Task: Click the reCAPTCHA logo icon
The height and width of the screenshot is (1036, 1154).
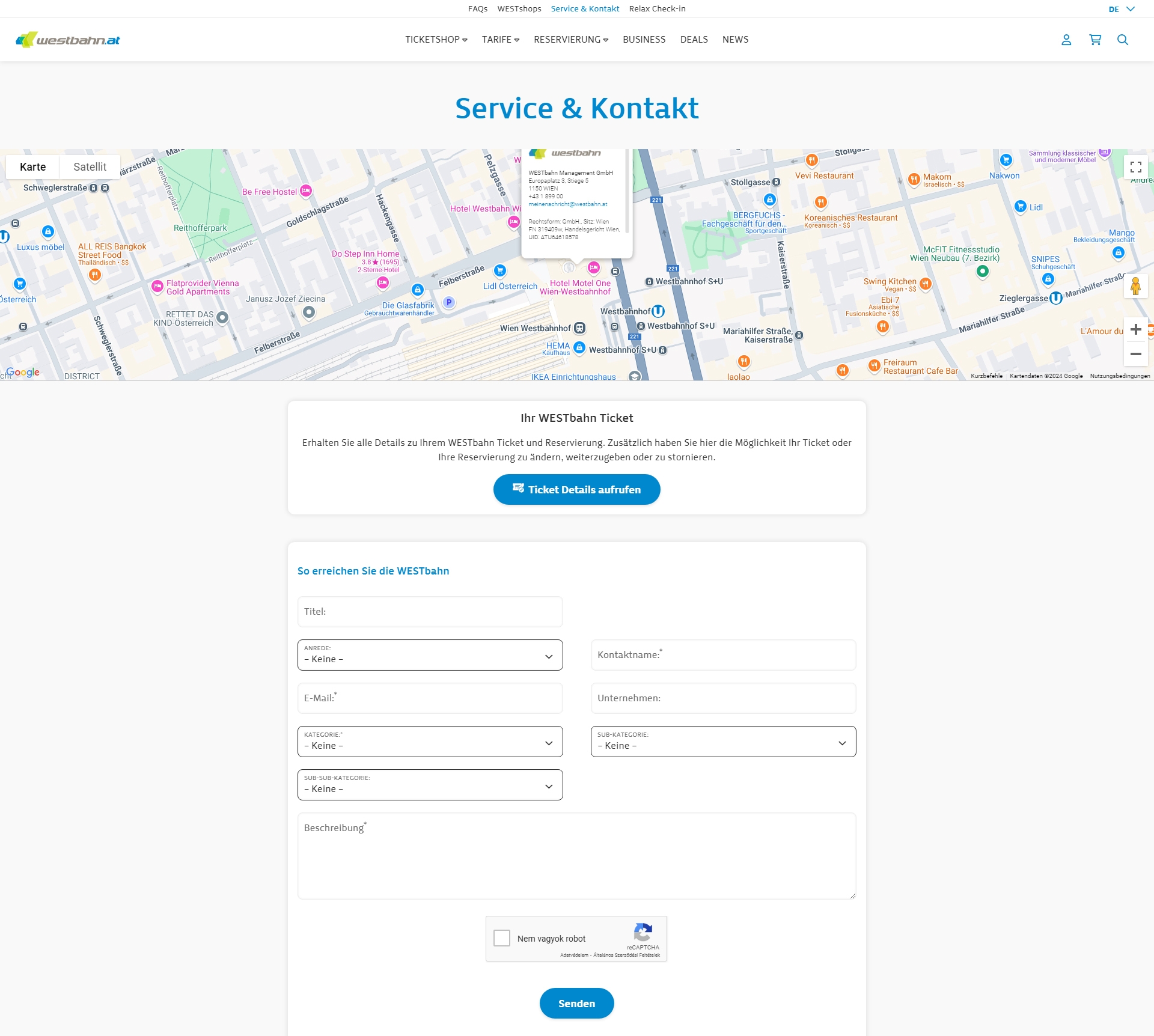Action: (x=643, y=933)
